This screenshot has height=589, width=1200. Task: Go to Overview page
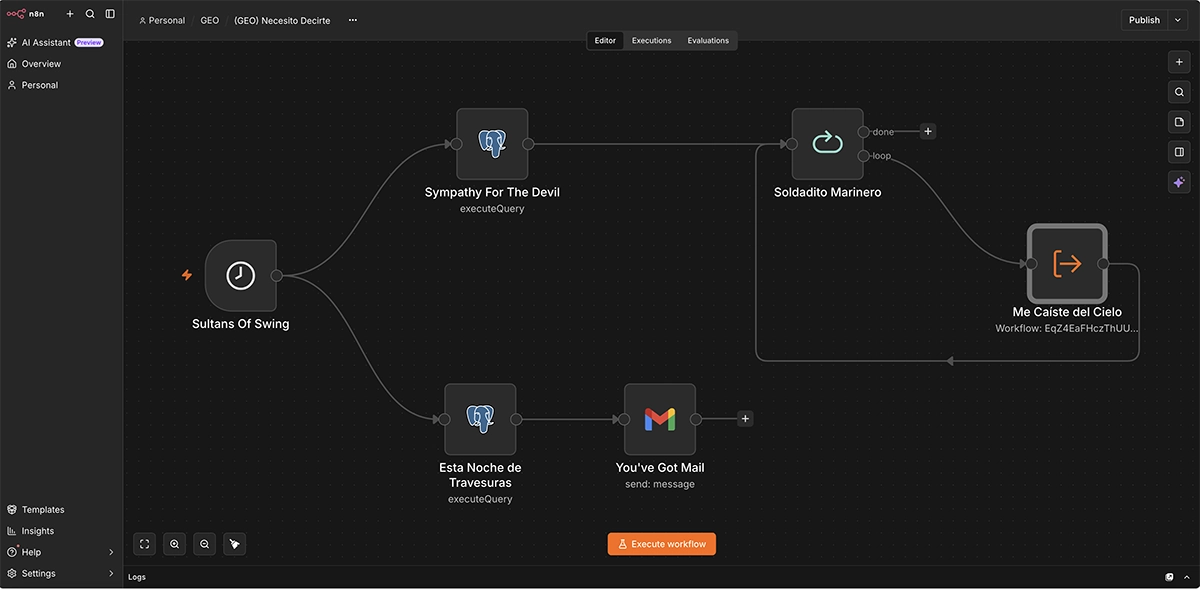tap(61, 64)
